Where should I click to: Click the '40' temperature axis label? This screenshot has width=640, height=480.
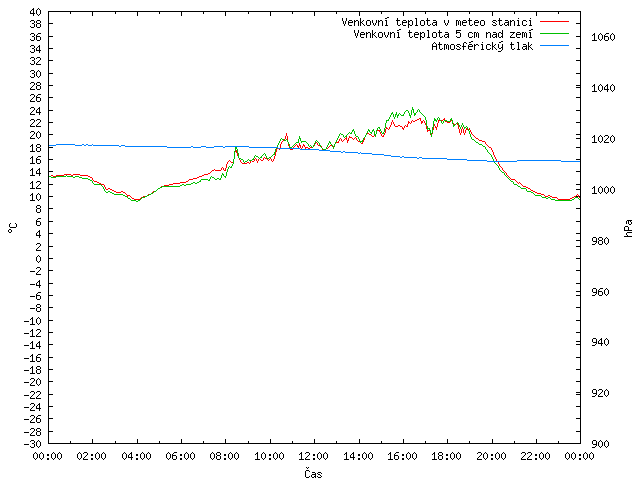[x=36, y=12]
